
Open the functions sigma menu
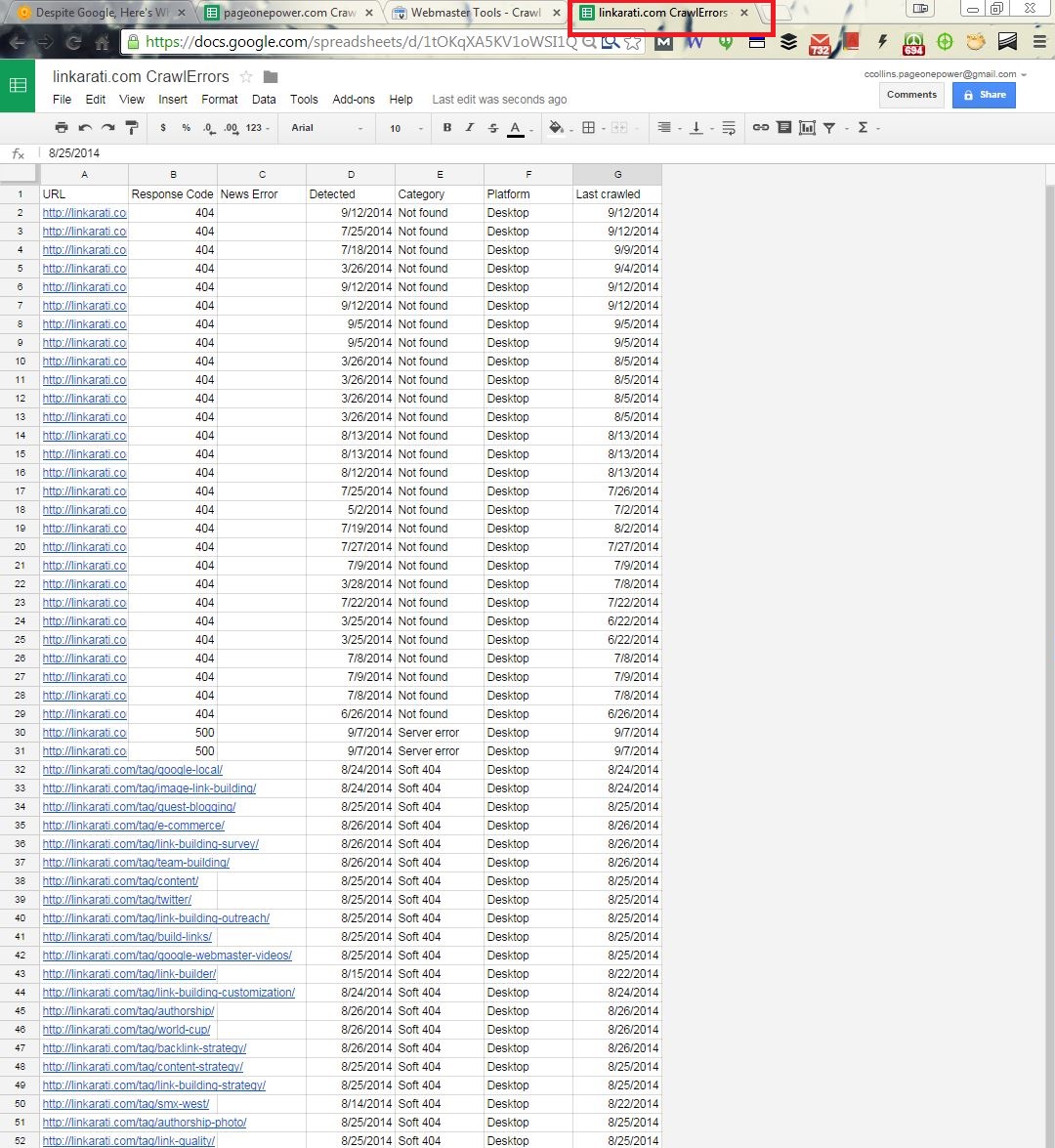(x=864, y=127)
